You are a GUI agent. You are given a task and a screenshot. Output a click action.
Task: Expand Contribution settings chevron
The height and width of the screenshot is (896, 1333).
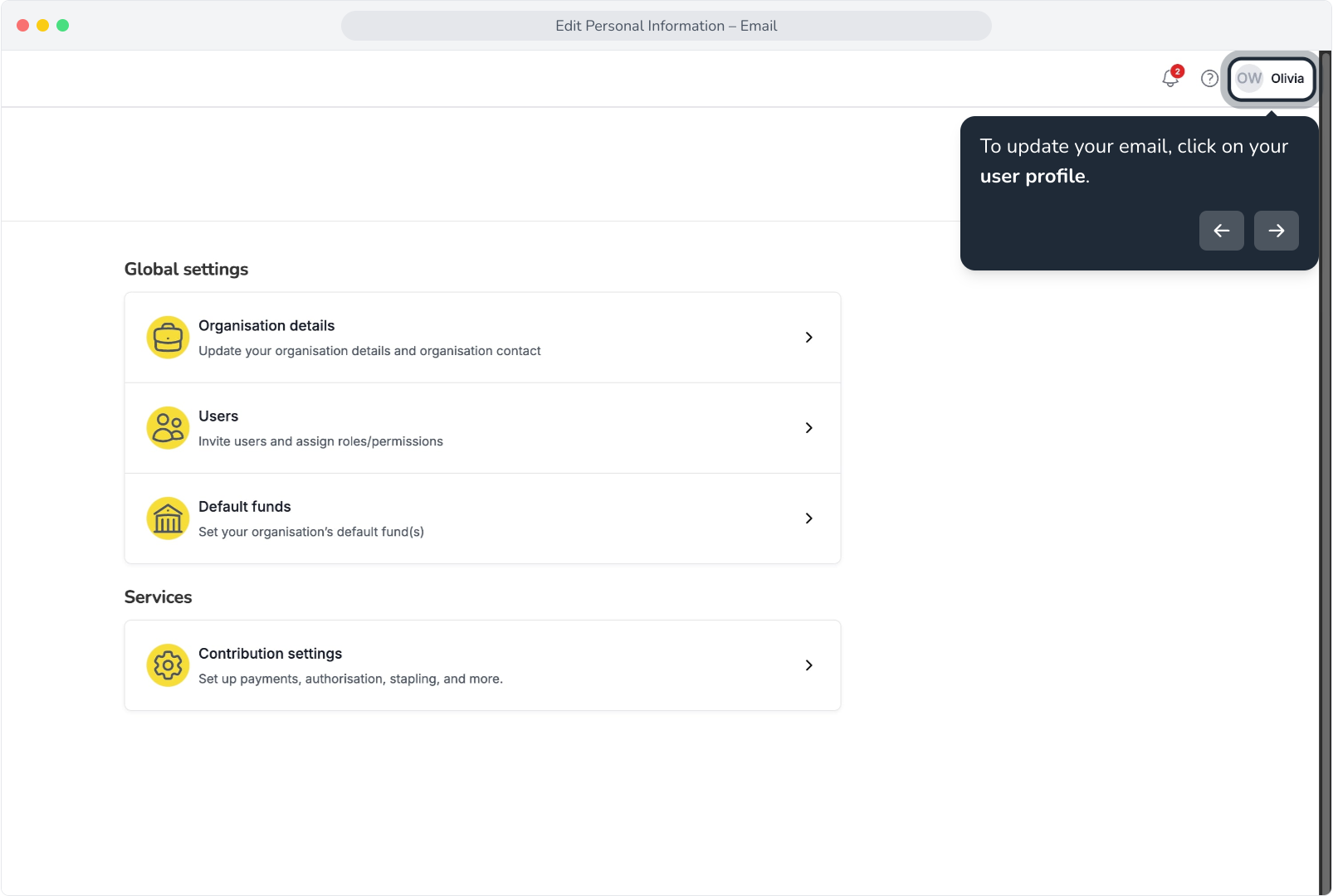808,665
